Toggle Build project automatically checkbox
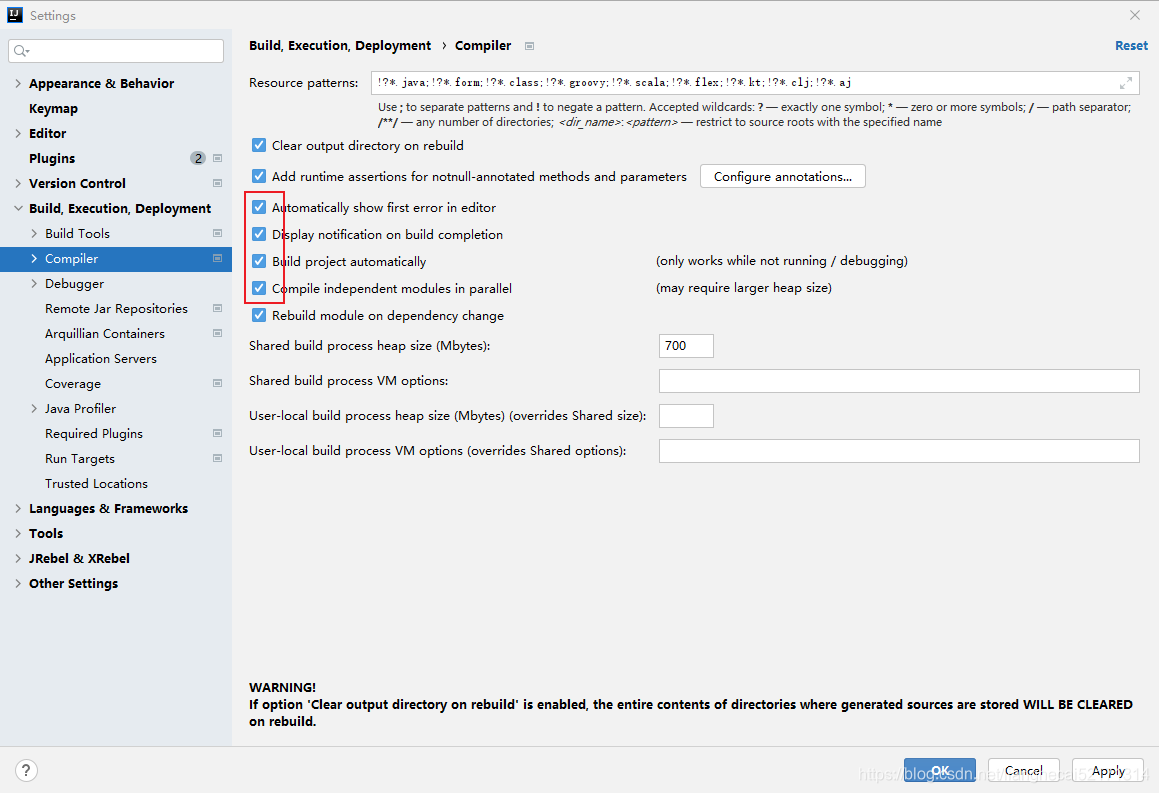The height and width of the screenshot is (793, 1159). [259, 261]
